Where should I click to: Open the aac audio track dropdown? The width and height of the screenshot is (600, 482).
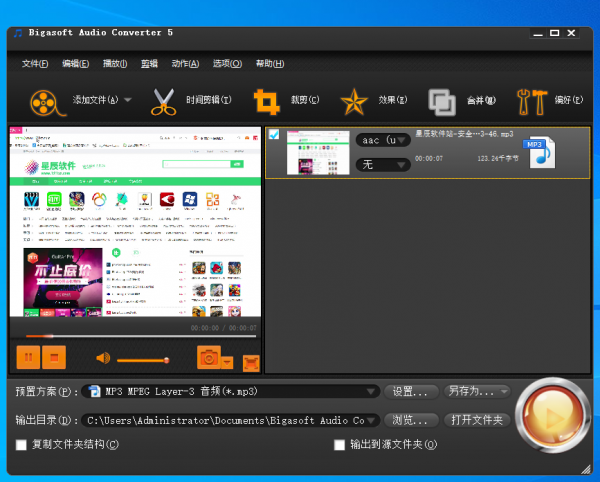(x=383, y=140)
